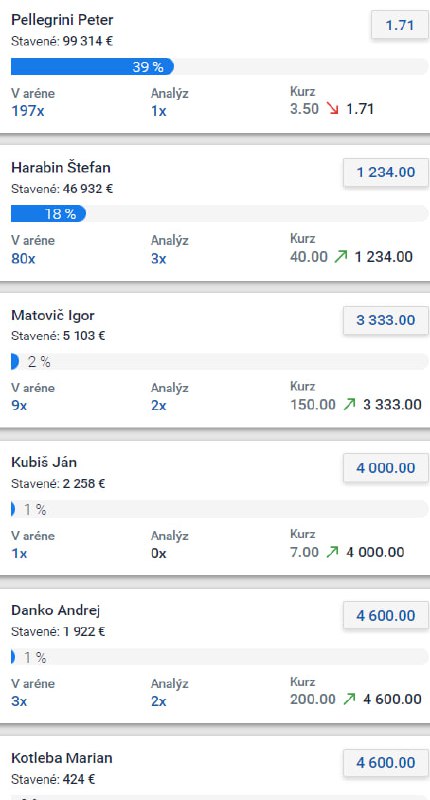Click the 18 % stake progress bar
The width and height of the screenshot is (430, 800).
tap(219, 214)
